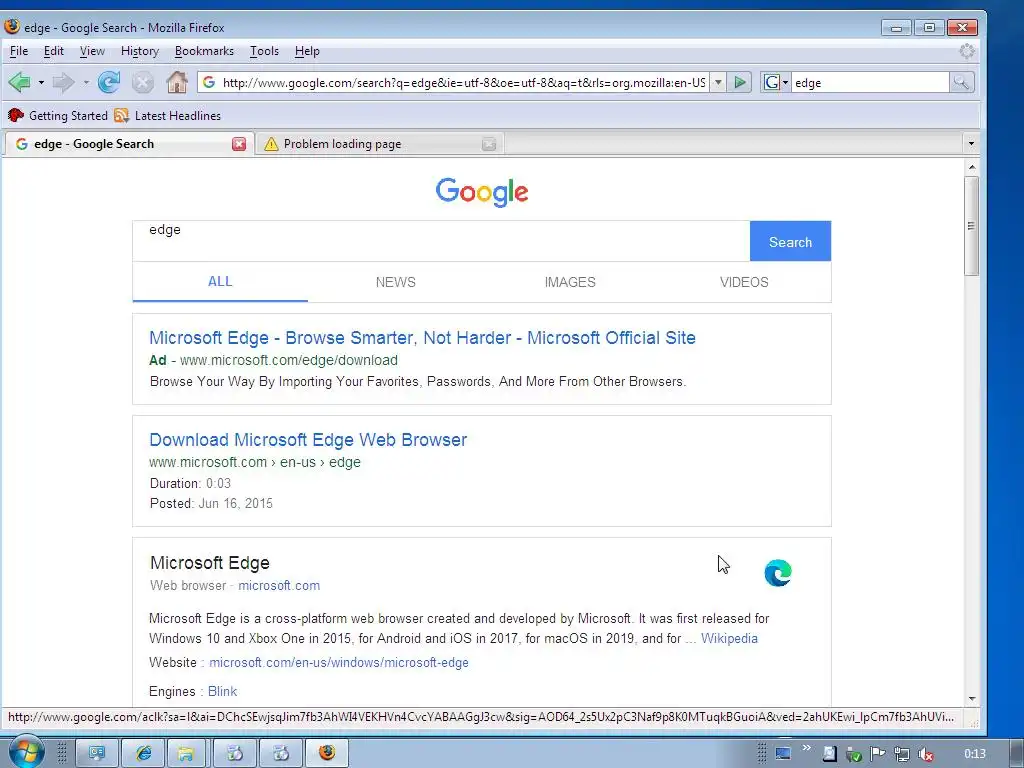Click the Latest Headlines feed icon
This screenshot has width=1024, height=768.
pos(121,116)
